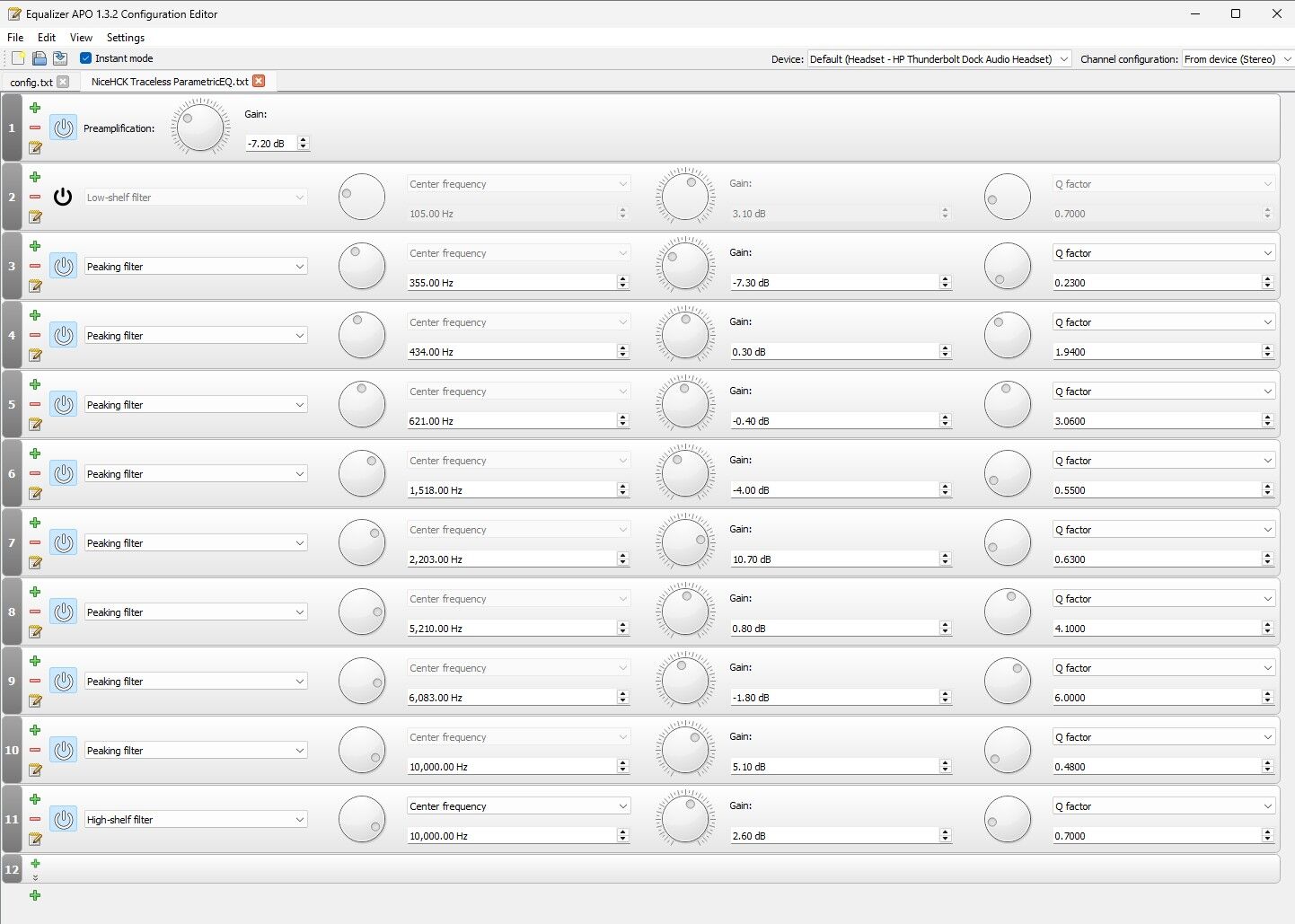The width and height of the screenshot is (1295, 924).
Task: Open Q factor dropdown on row 10
Action: click(1163, 737)
